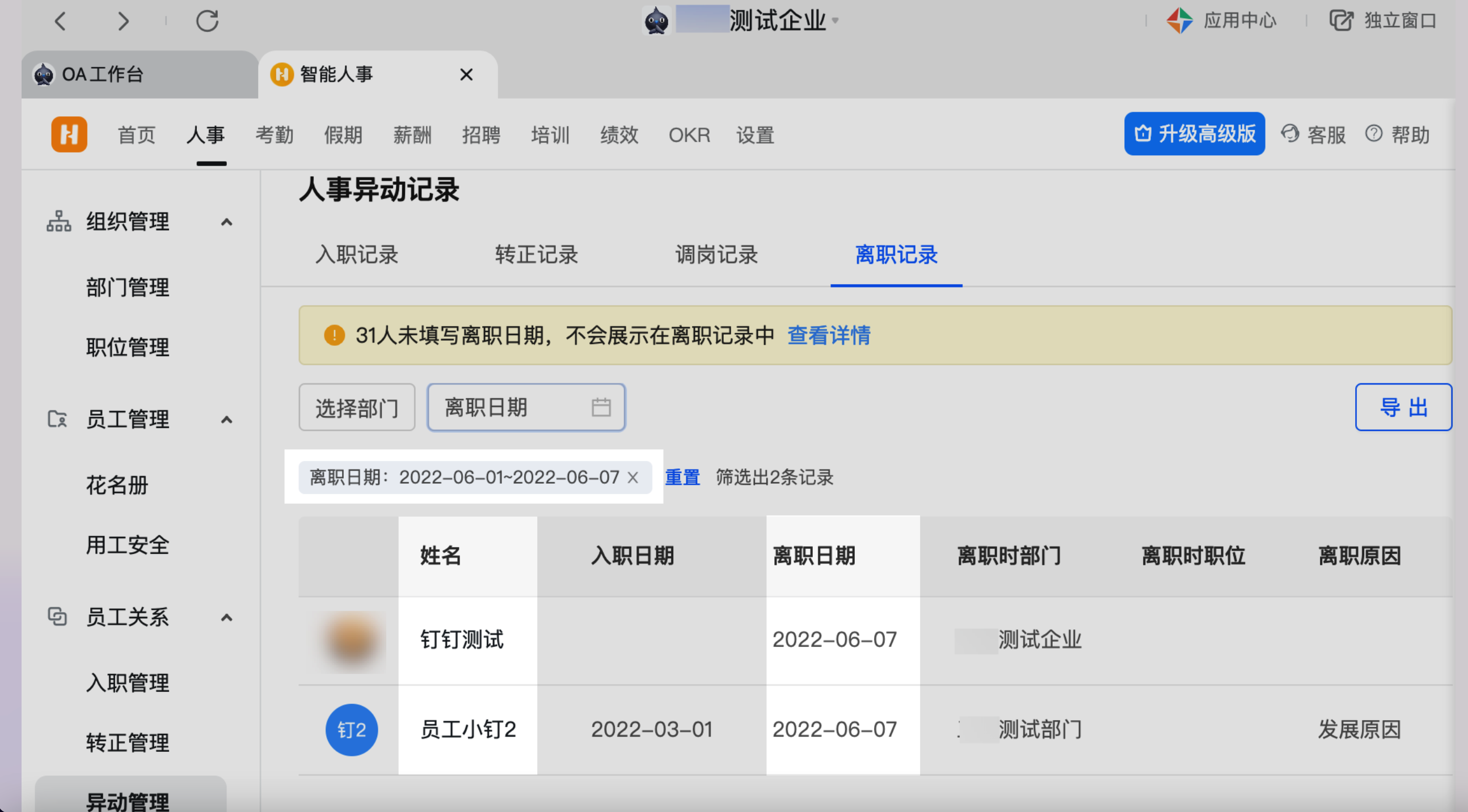Open the calendar icon in 离职日期 field
This screenshot has height=812, width=1468.
pyautogui.click(x=601, y=408)
